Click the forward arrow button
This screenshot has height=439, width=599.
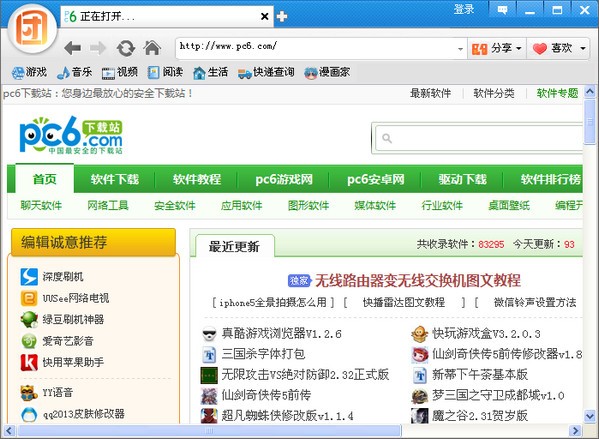98,48
